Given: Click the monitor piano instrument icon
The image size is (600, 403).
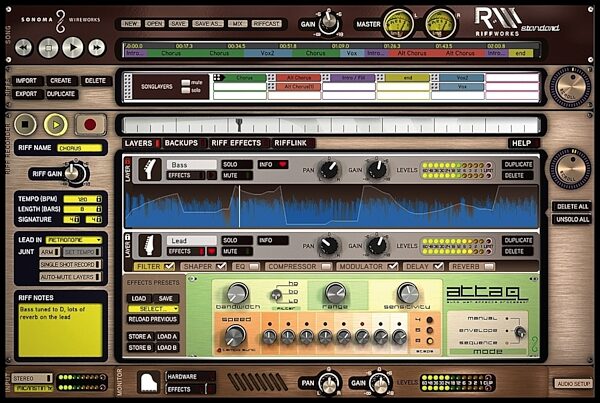Looking at the screenshot, I should point(148,382).
